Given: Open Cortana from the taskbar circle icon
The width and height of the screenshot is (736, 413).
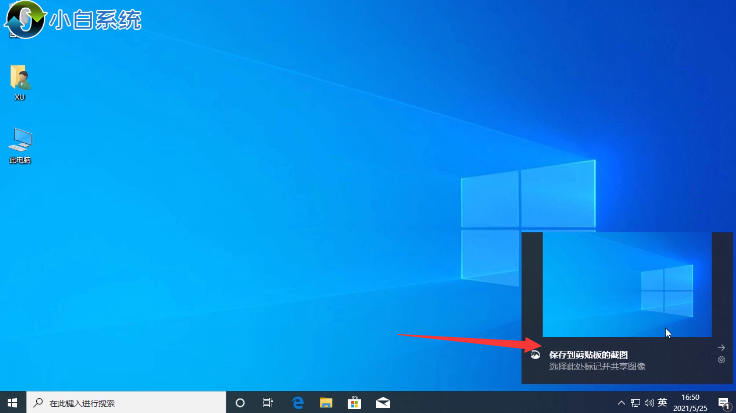Looking at the screenshot, I should pyautogui.click(x=240, y=402).
